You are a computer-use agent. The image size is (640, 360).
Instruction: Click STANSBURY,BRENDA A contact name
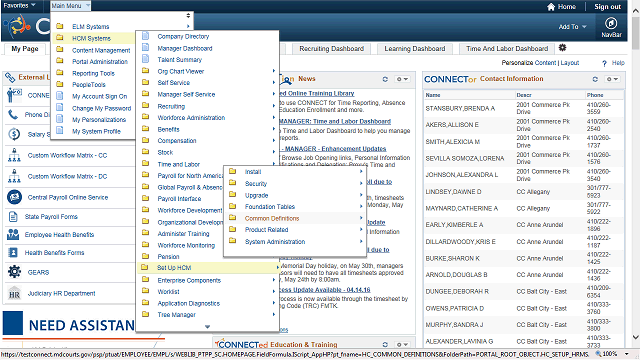point(460,109)
